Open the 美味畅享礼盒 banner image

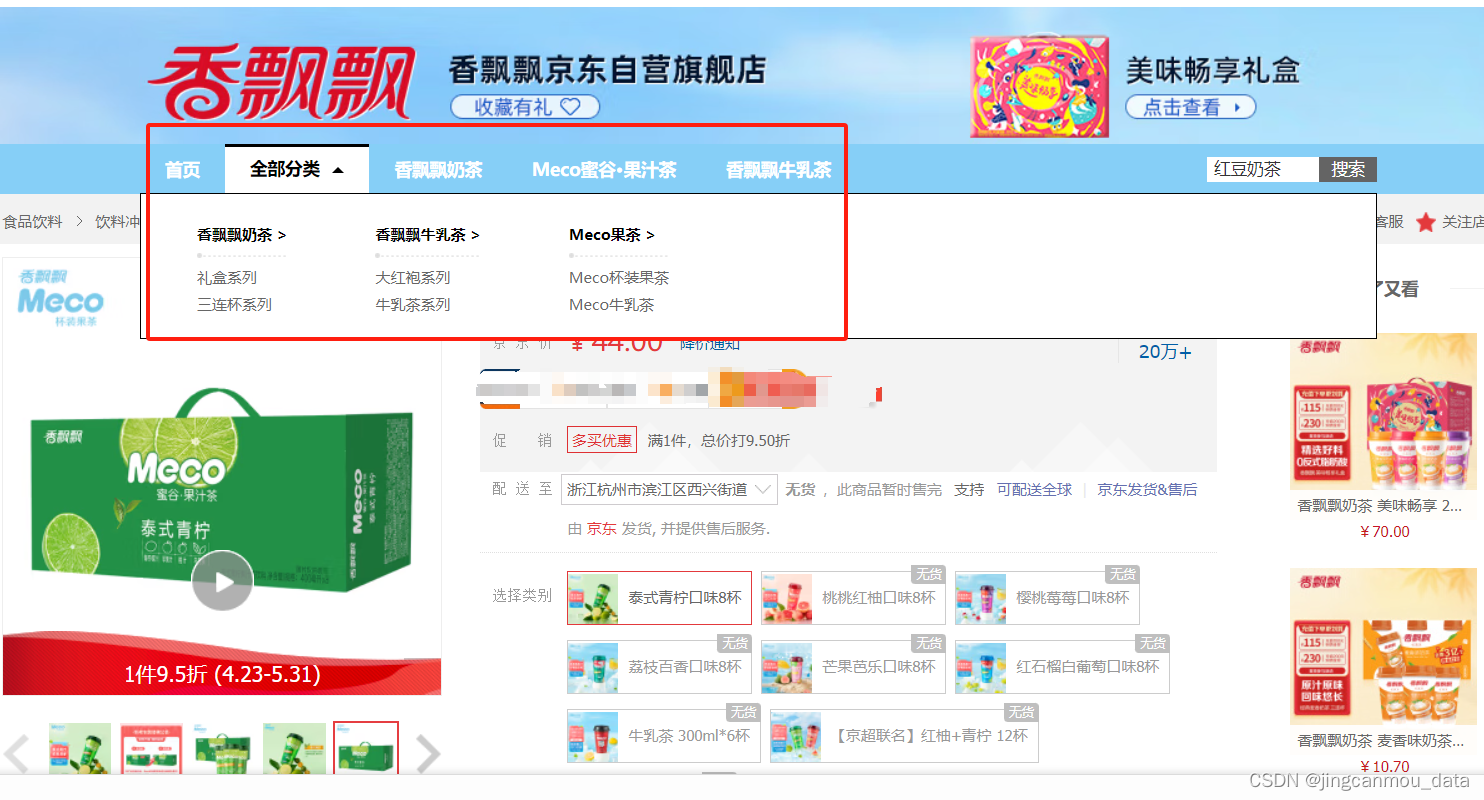(1040, 86)
